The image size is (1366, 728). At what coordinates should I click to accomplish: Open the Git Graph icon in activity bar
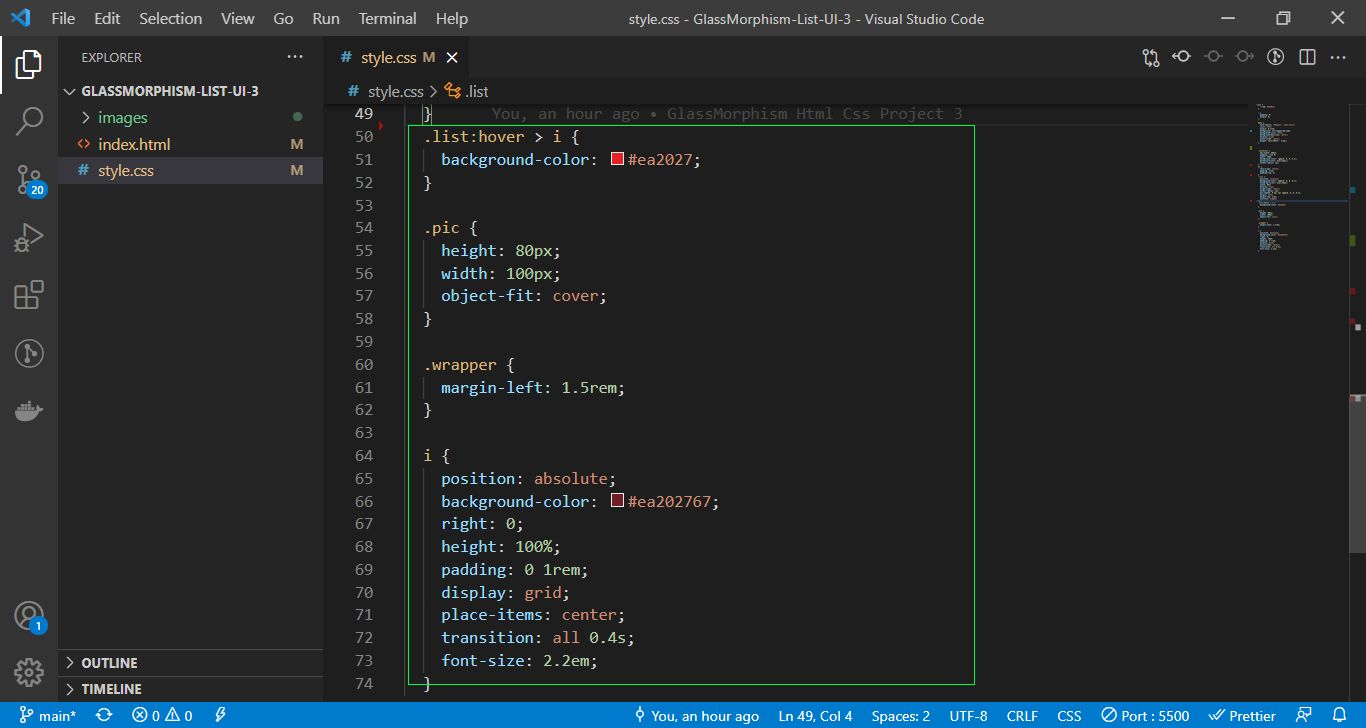29,353
